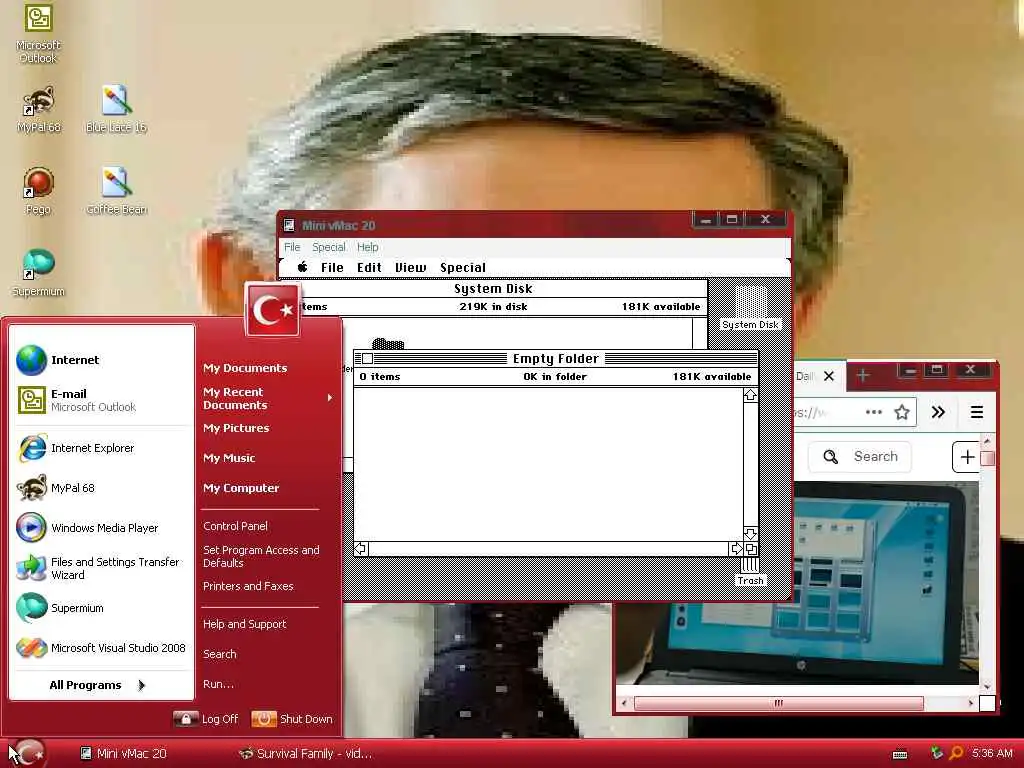Open Microsoft Outlook desktop icon
The width and height of the screenshot is (1024, 768).
click(38, 33)
